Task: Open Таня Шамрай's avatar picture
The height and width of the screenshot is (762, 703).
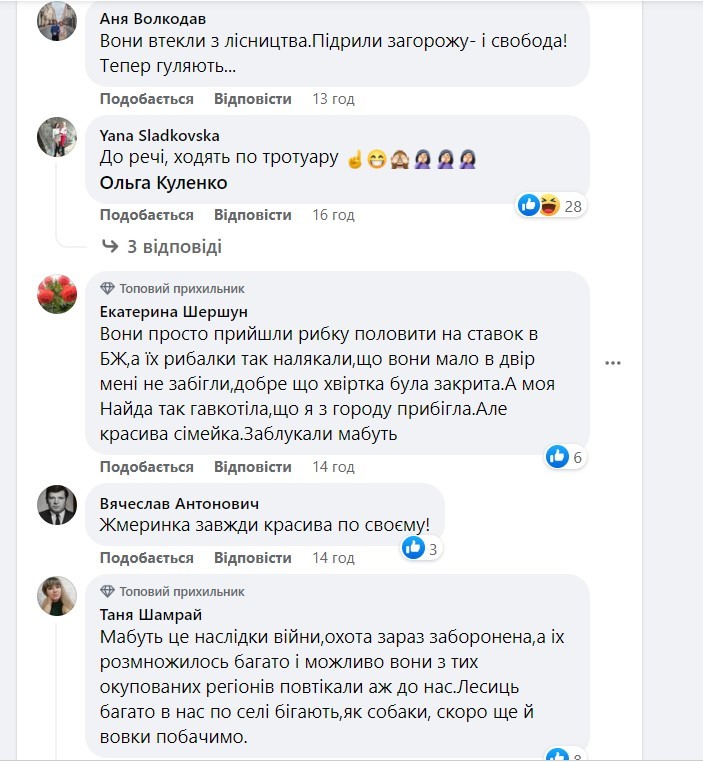Action: (x=57, y=596)
